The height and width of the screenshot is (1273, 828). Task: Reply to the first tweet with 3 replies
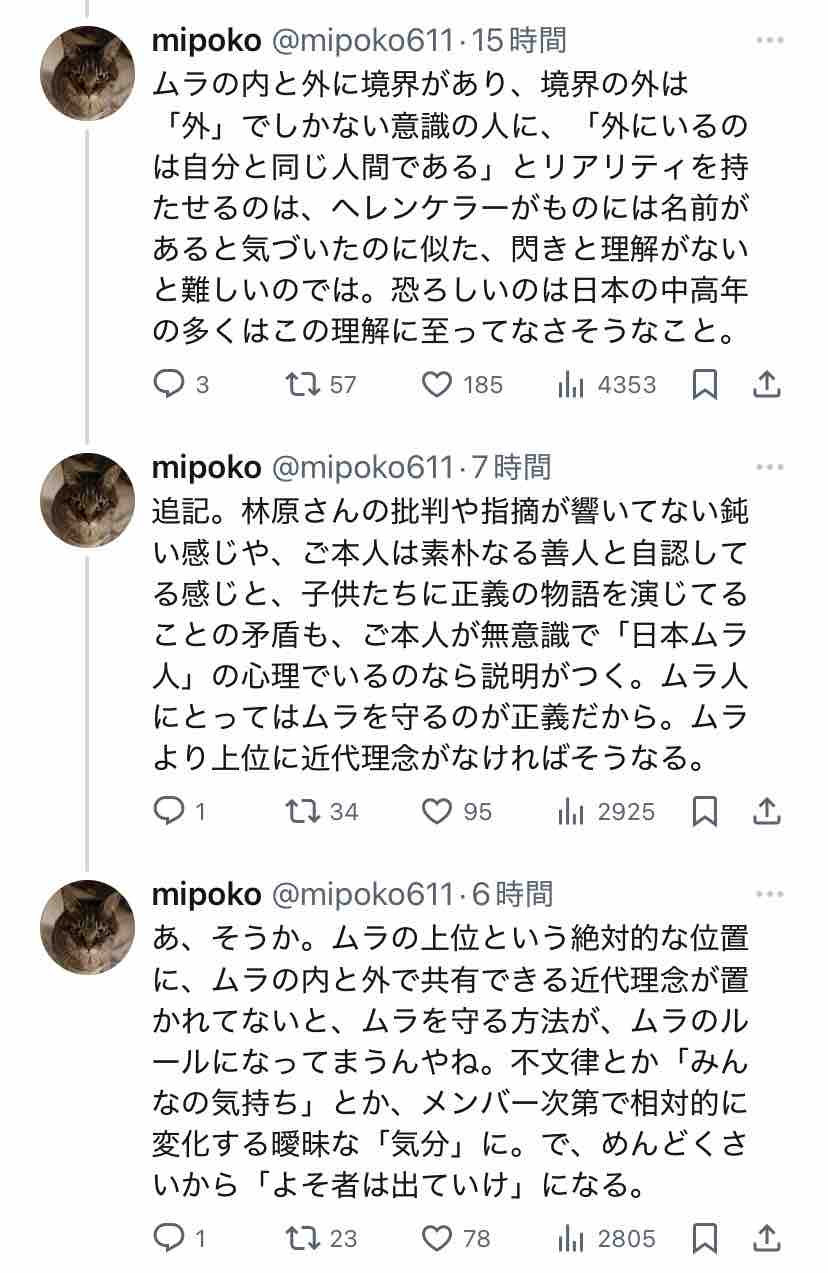(169, 385)
